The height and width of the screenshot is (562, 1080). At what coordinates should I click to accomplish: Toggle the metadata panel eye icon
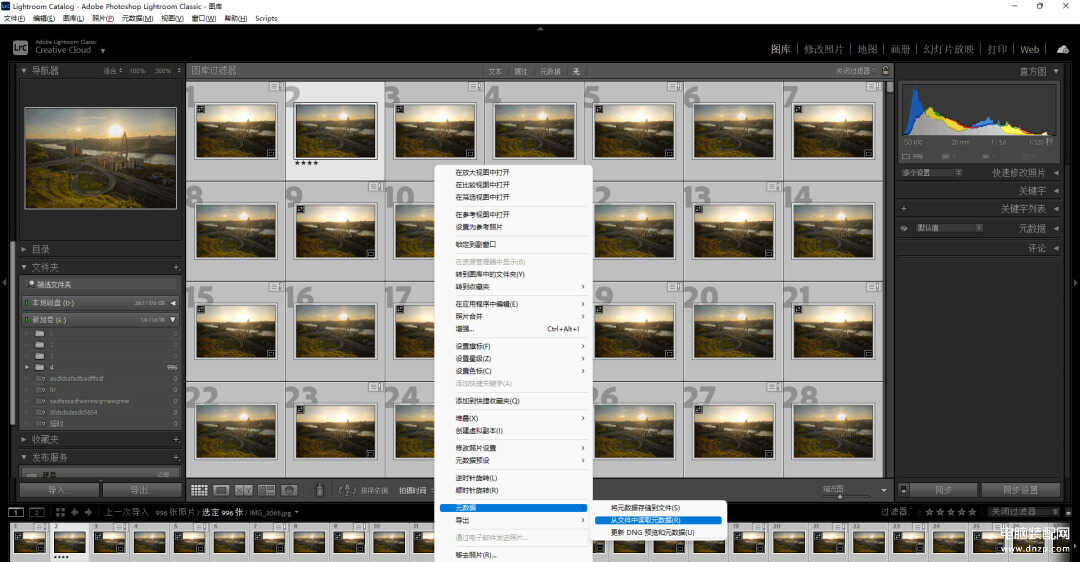coord(904,228)
